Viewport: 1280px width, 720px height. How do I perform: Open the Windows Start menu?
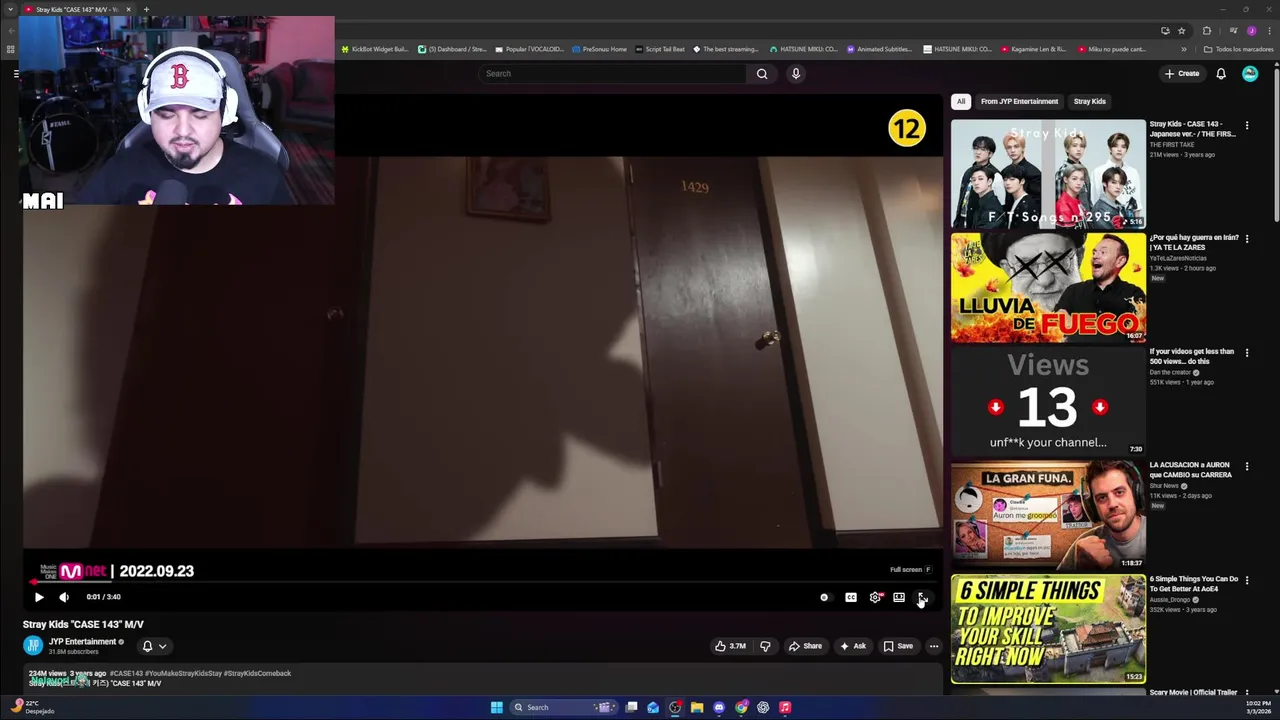tap(496, 707)
